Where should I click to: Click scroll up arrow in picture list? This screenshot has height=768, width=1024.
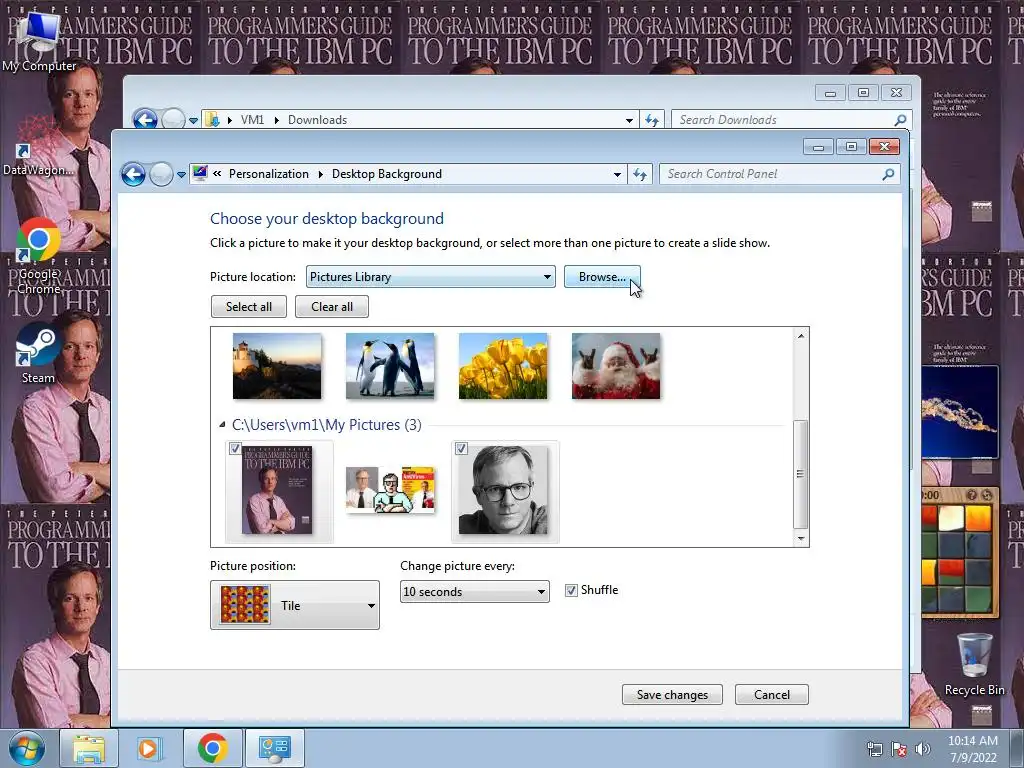tap(801, 336)
